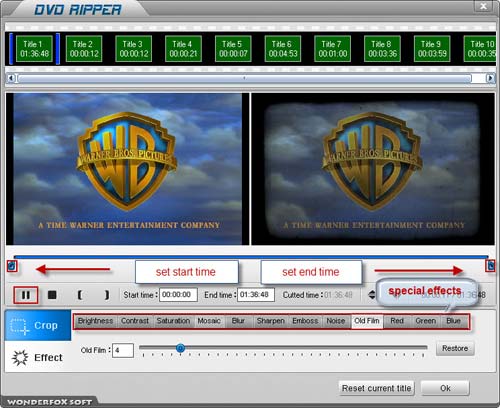Click the original video preview pane
The height and width of the screenshot is (408, 500).
click(x=127, y=169)
